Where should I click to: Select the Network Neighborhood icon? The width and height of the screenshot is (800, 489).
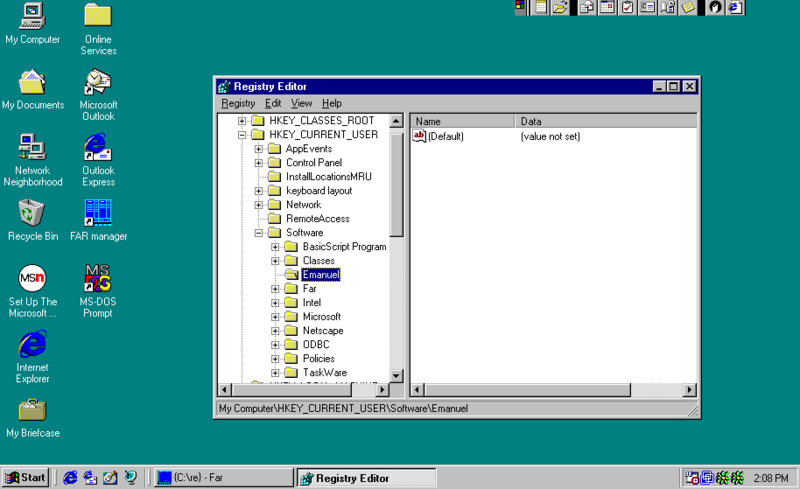33,160
